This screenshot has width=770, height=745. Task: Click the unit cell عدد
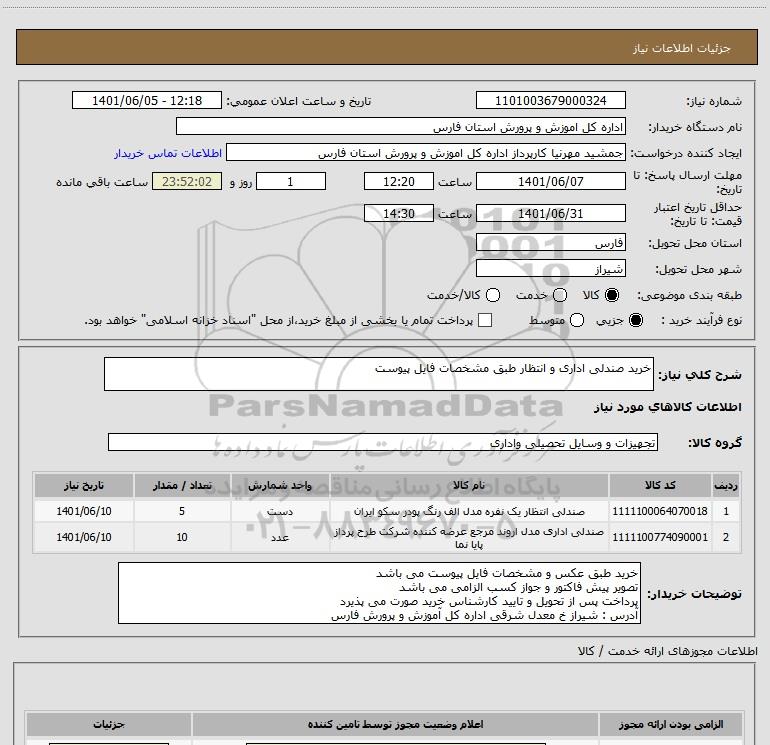(x=280, y=537)
